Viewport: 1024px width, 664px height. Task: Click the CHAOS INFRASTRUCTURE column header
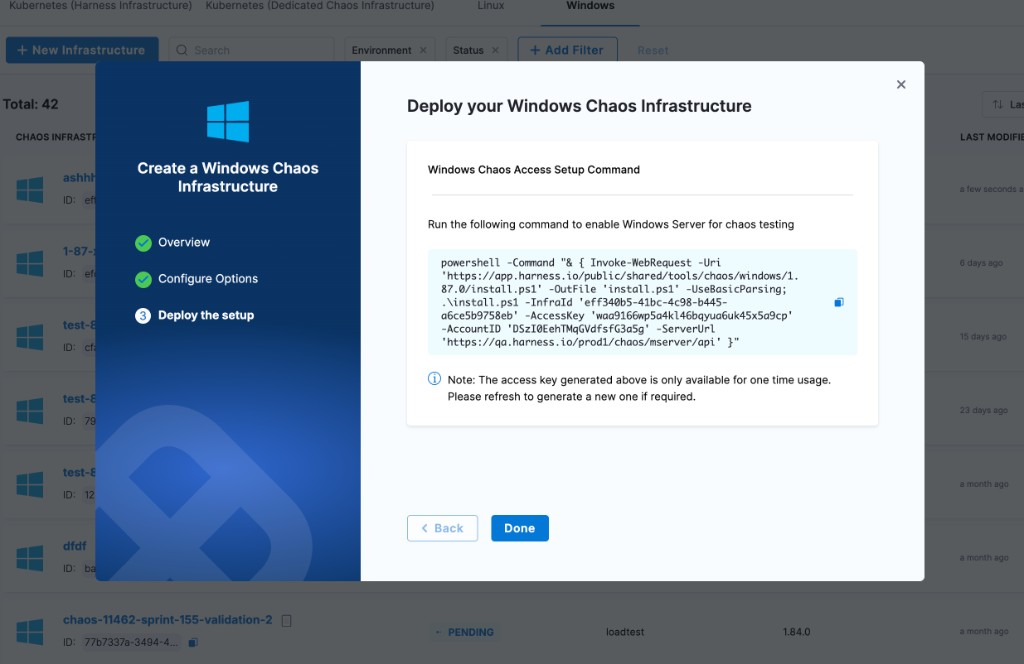[56, 137]
